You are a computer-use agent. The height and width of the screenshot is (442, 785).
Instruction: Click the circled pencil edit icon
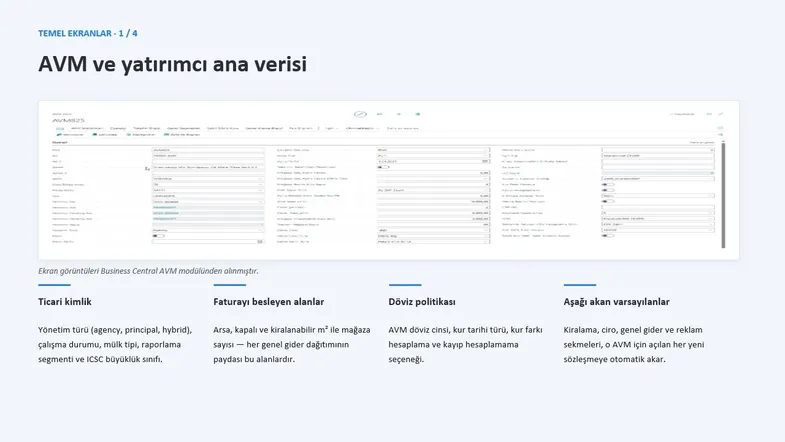point(360,114)
